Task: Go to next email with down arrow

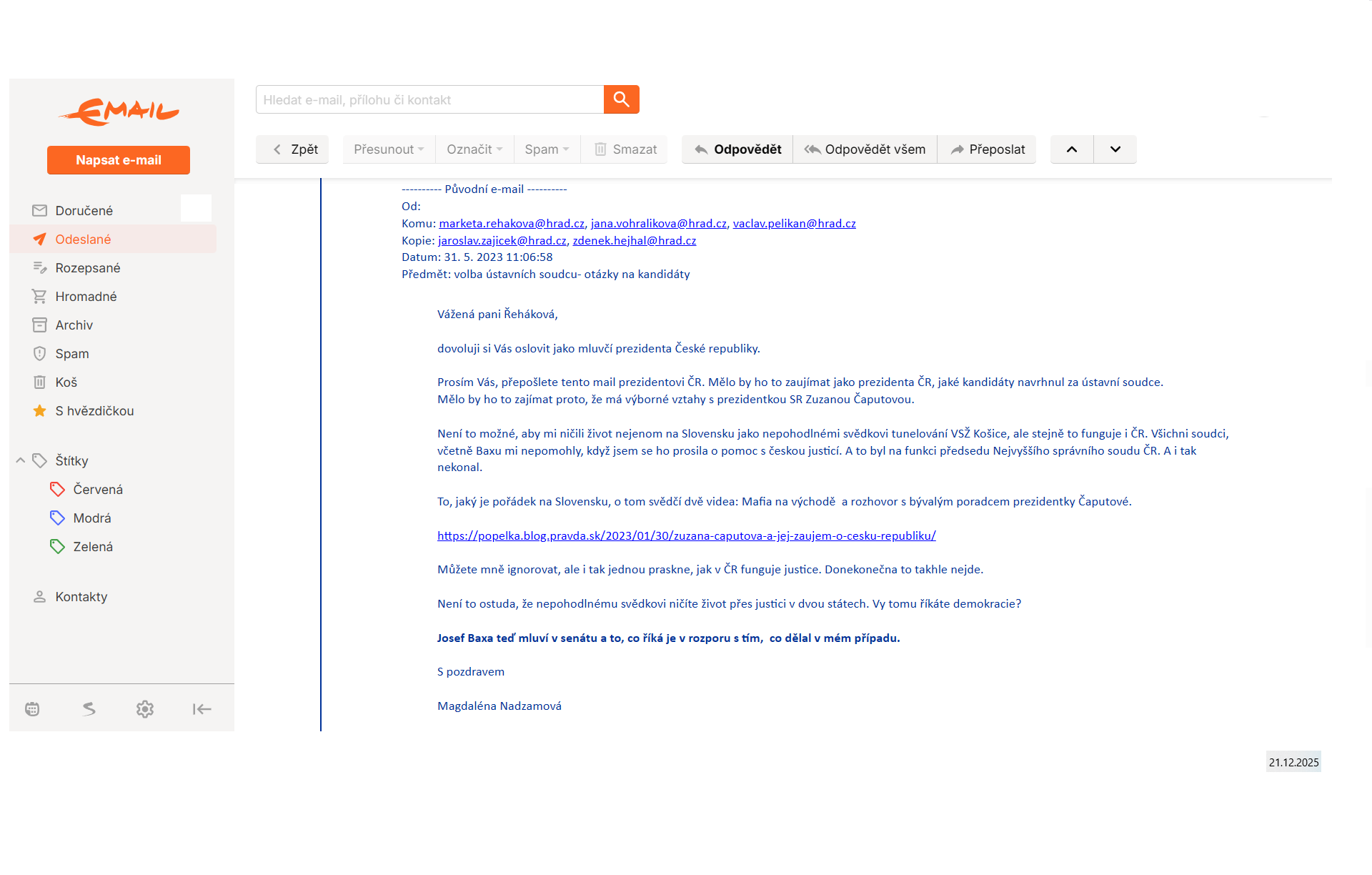Action: [x=1115, y=149]
